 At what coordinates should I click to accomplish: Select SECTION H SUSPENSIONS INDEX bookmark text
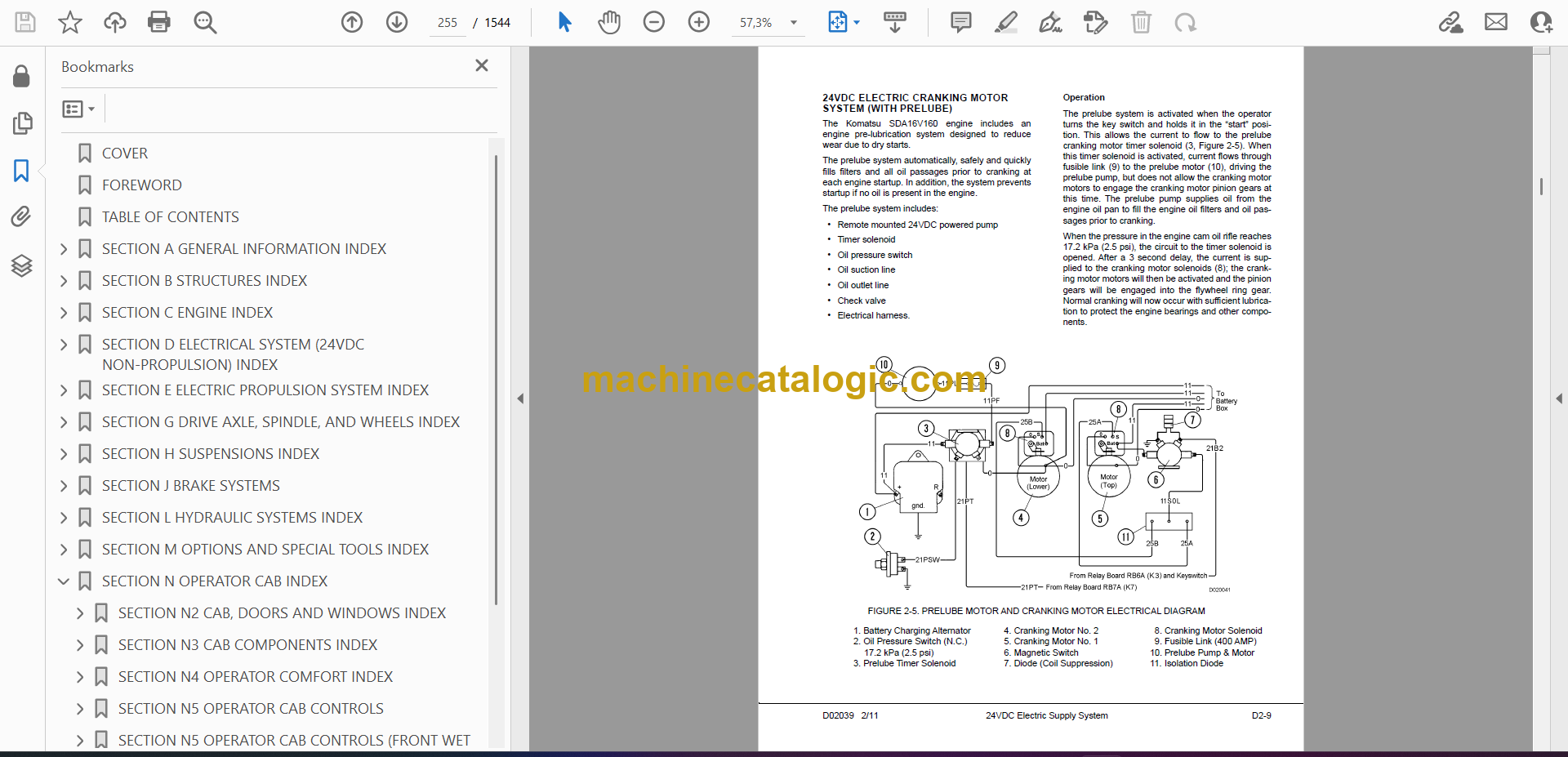click(x=210, y=454)
